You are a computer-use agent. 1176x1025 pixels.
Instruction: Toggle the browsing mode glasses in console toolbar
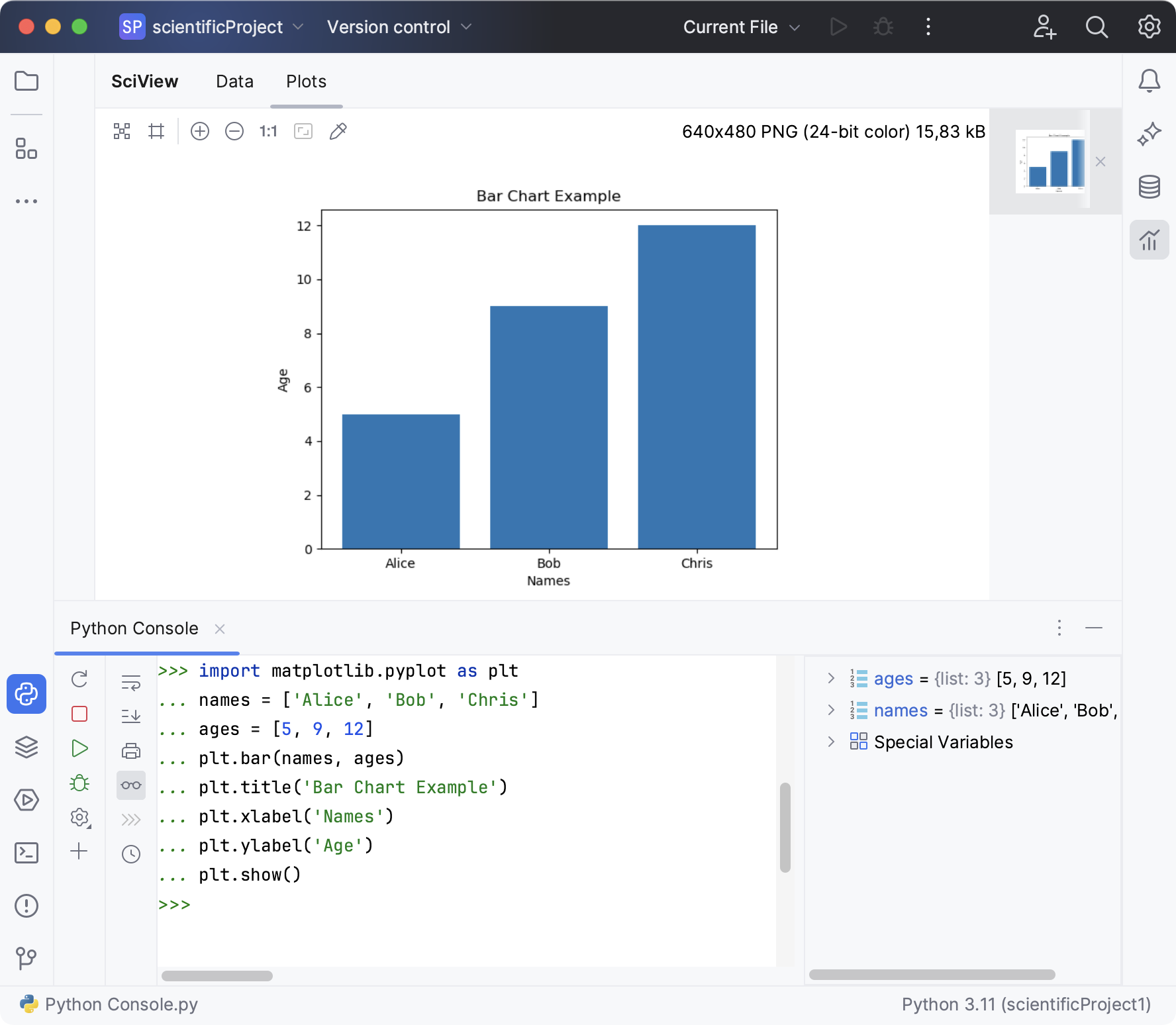[x=130, y=785]
